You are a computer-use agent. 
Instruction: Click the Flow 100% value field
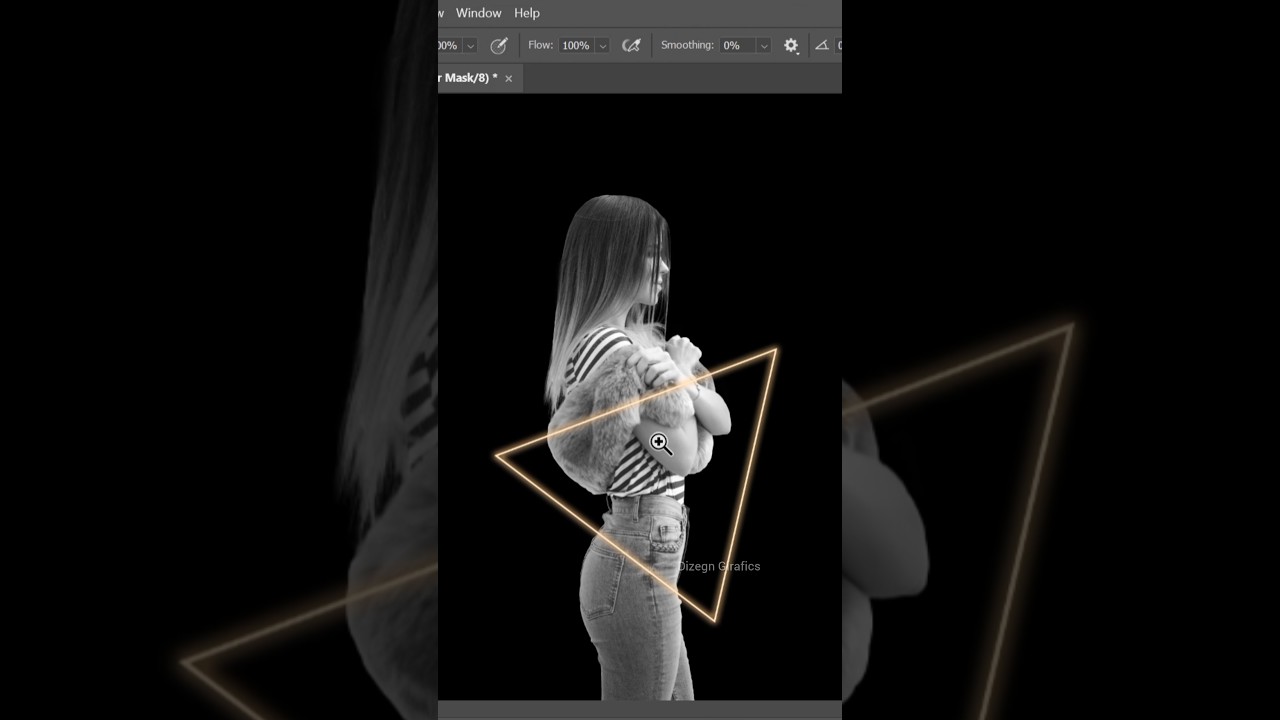[577, 46]
